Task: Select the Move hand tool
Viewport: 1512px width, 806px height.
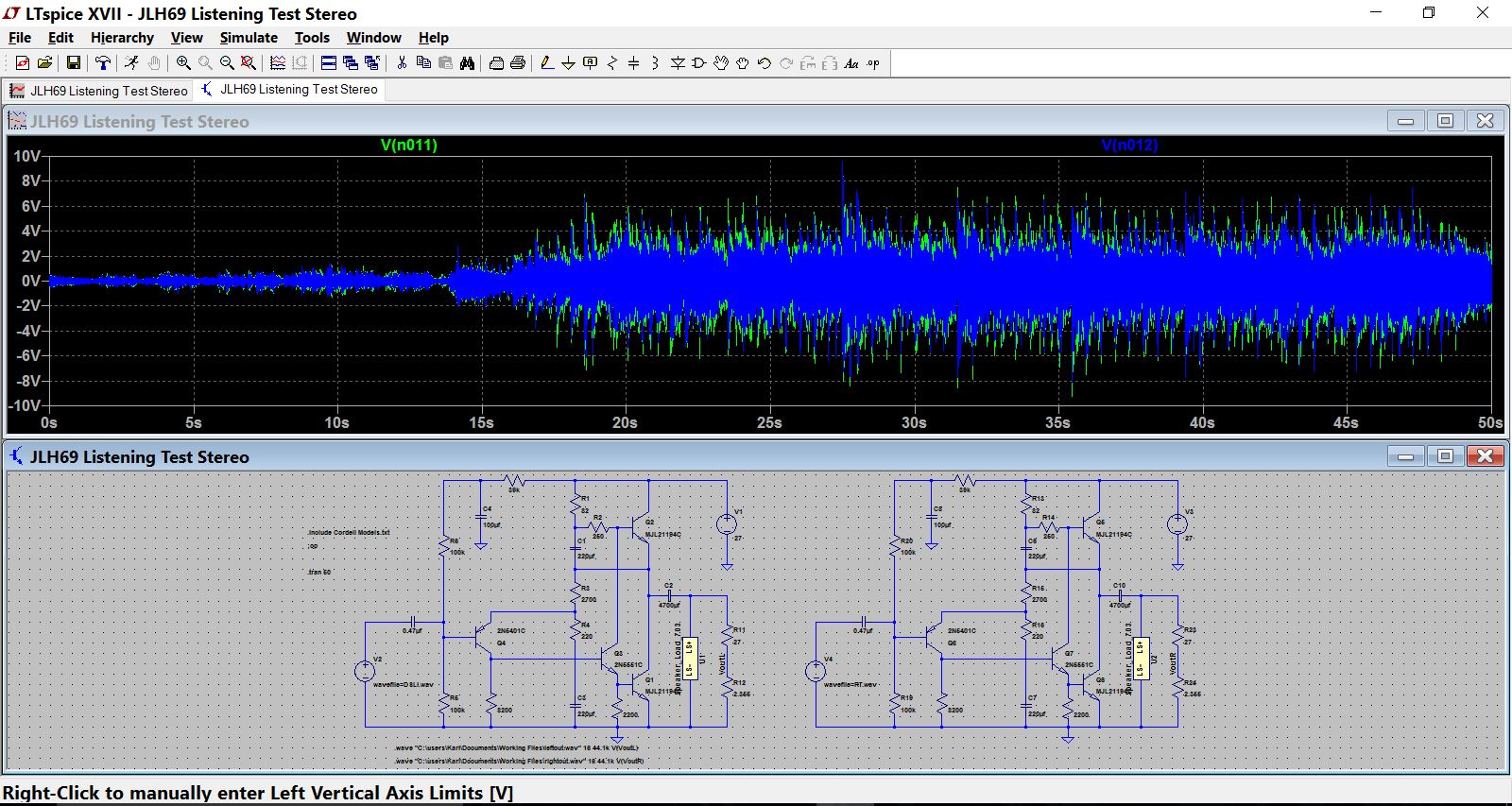Action: [721, 63]
